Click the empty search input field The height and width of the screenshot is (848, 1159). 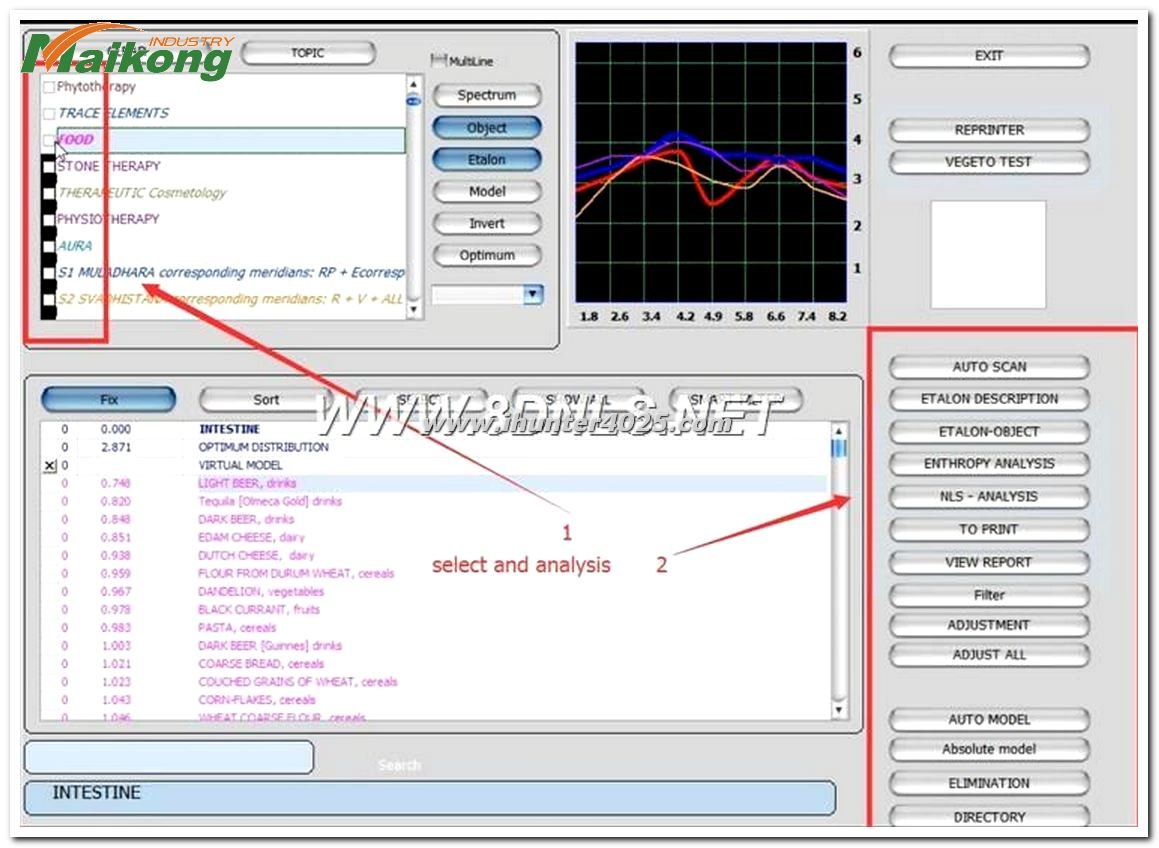[x=168, y=757]
